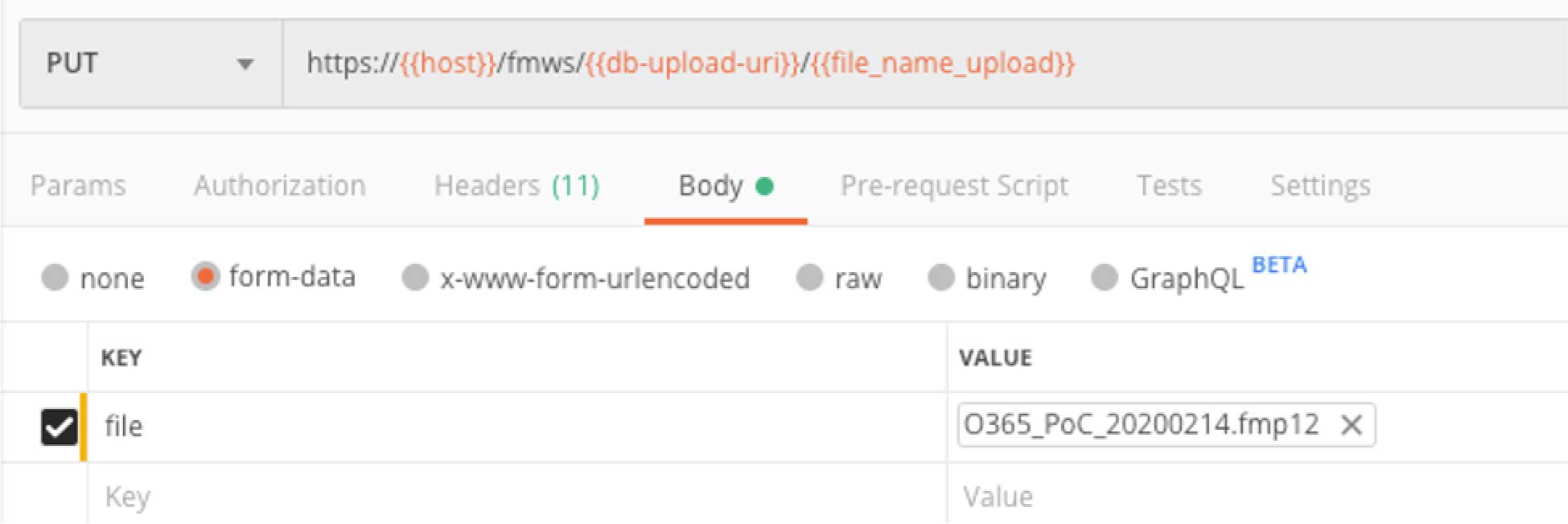Screen dimensions: 1568x524
Task: Switch to the Tests tab
Action: pos(1169,185)
